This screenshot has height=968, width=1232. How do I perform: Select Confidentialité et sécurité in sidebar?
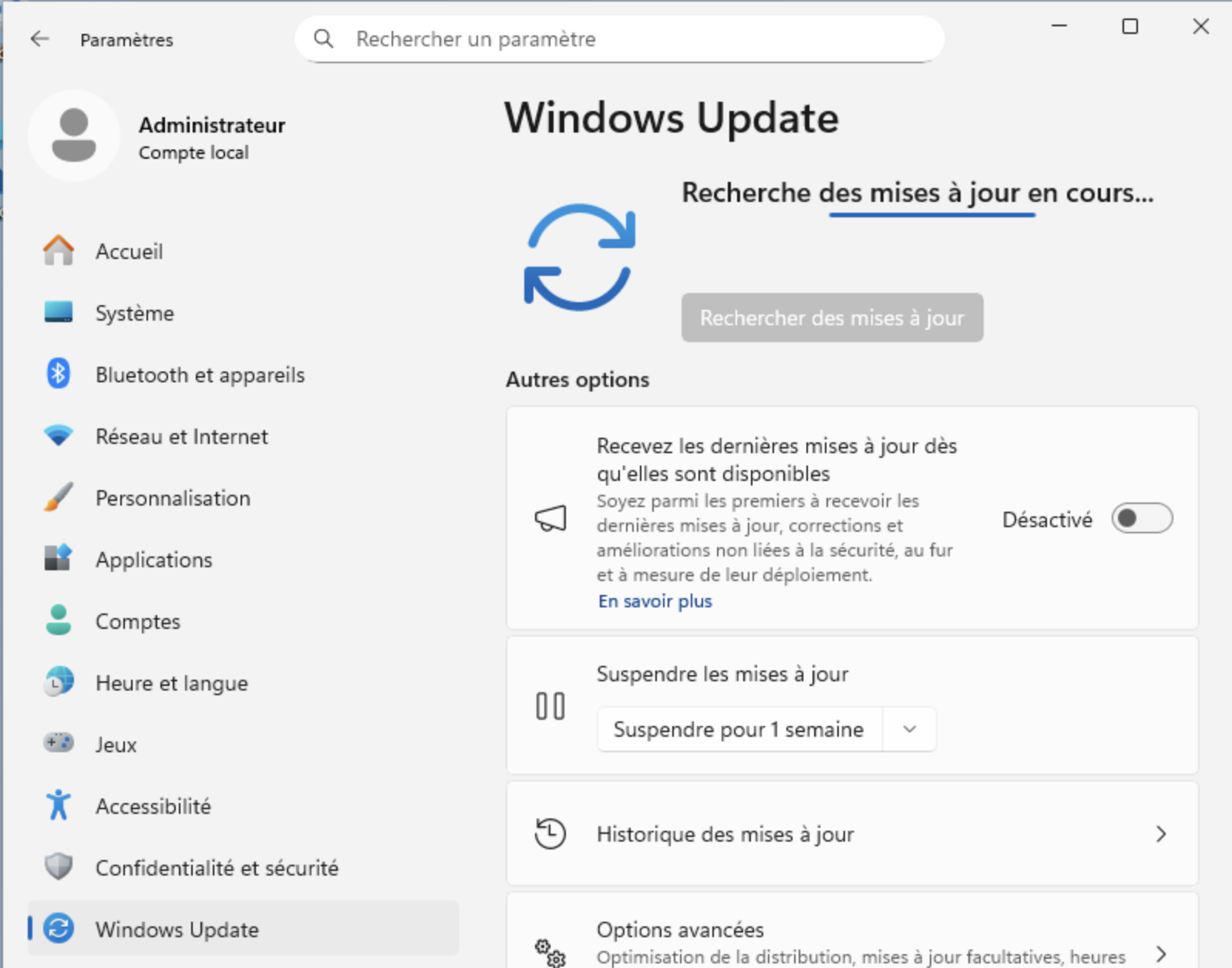point(243,868)
